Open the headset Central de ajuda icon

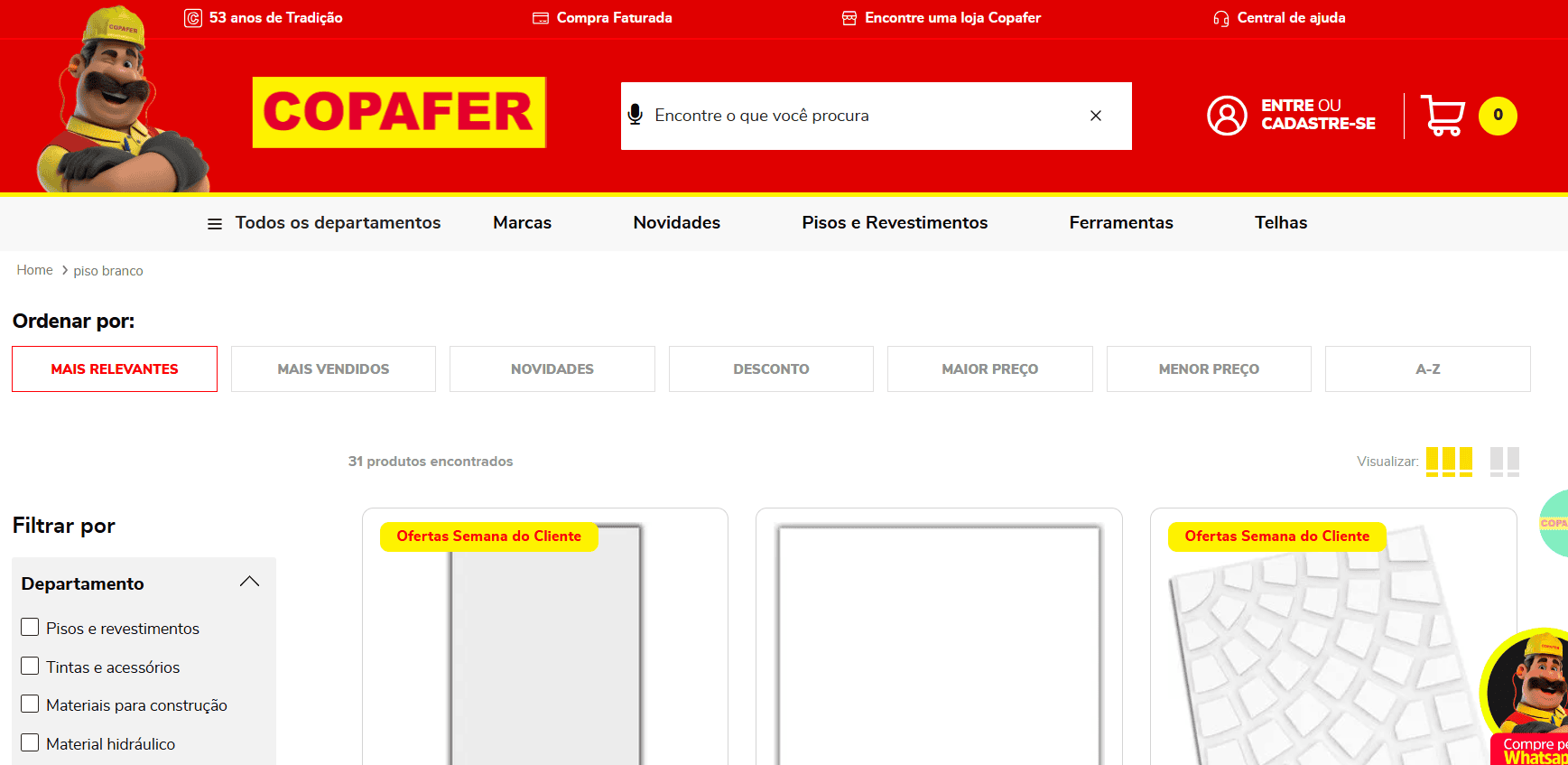click(x=1220, y=18)
